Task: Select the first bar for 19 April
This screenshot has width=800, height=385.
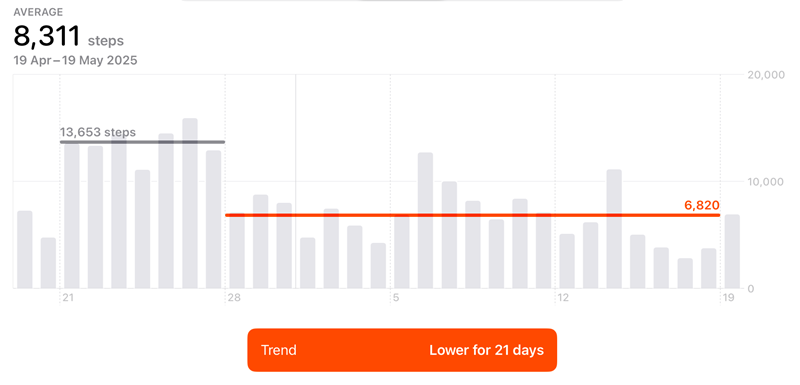Action: pos(24,250)
